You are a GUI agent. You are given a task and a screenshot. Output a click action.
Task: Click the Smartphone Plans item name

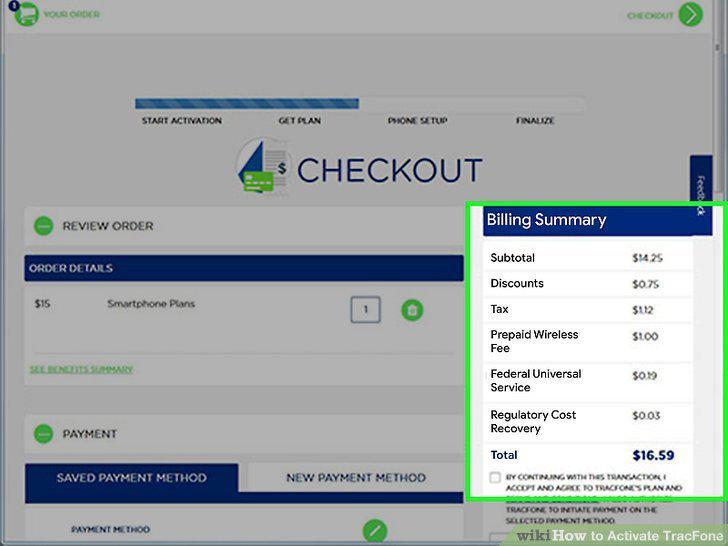(151, 304)
